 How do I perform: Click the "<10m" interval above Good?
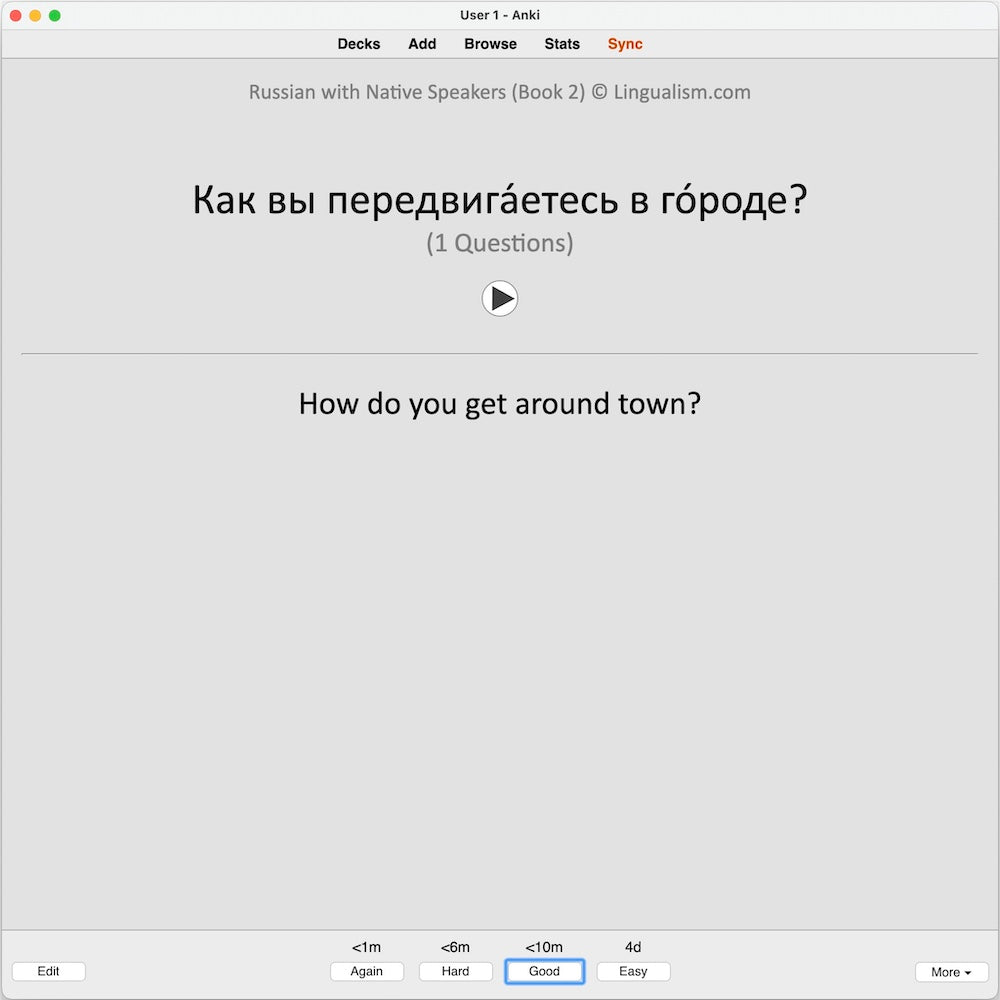click(544, 947)
